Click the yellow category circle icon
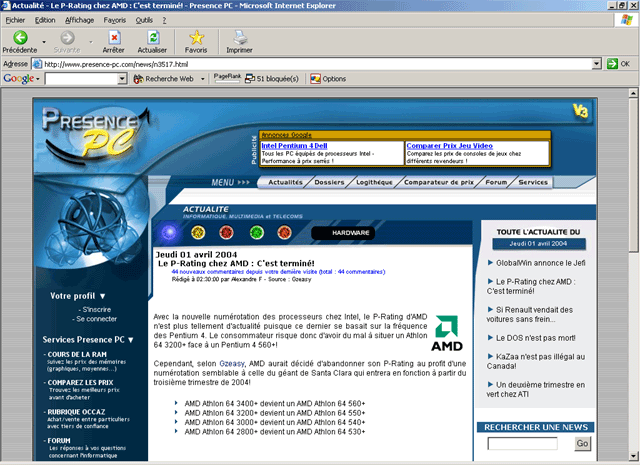The image size is (640, 465). 198,233
